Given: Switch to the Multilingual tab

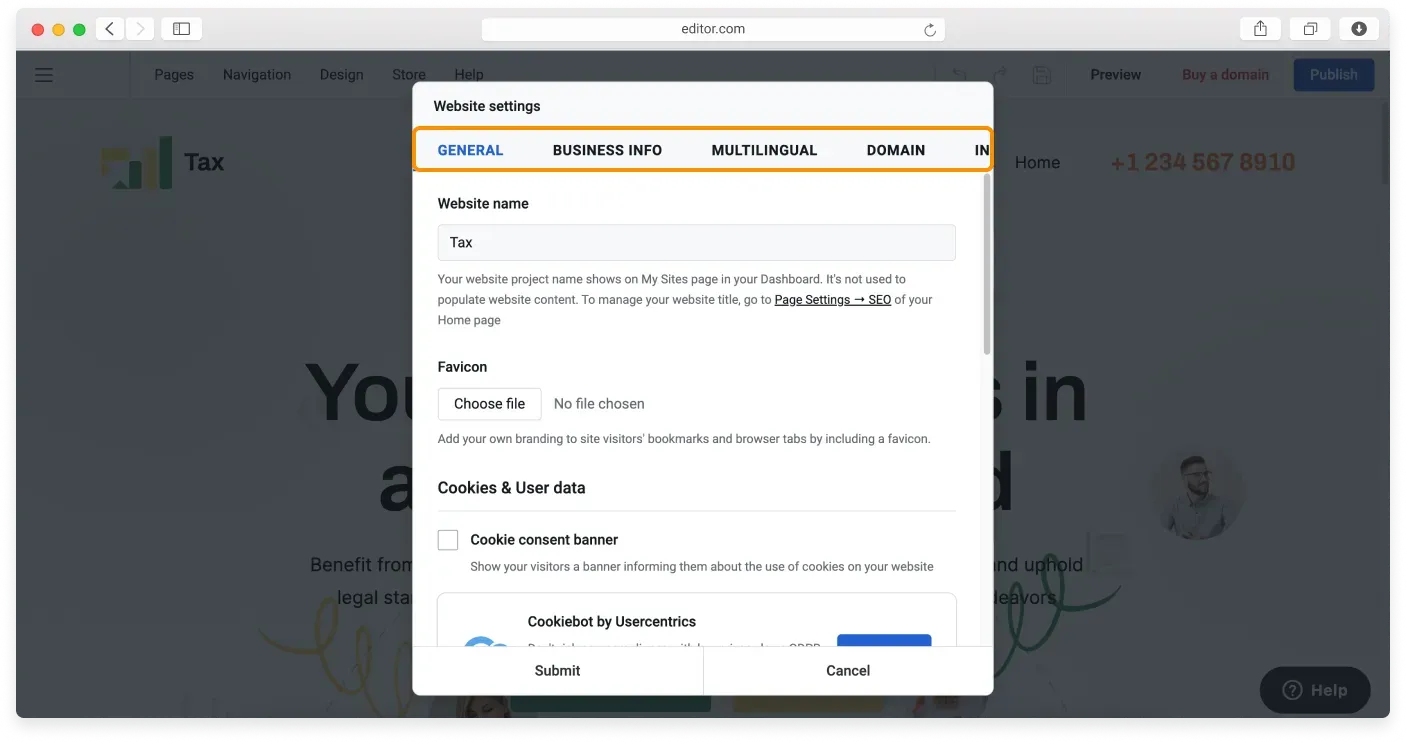Looking at the screenshot, I should pyautogui.click(x=764, y=150).
